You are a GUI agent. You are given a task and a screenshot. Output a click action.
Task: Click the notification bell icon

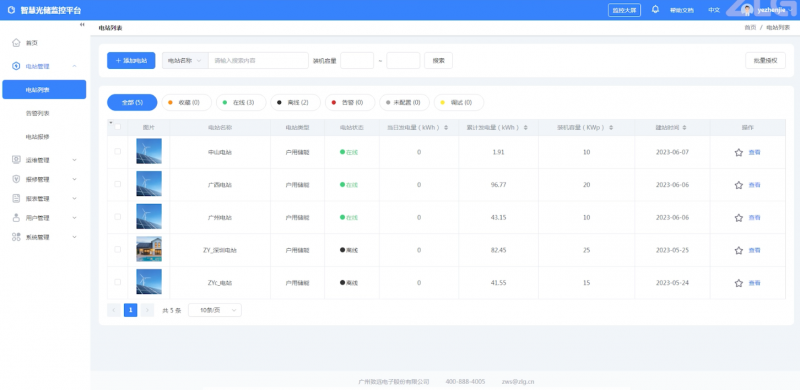(x=656, y=10)
